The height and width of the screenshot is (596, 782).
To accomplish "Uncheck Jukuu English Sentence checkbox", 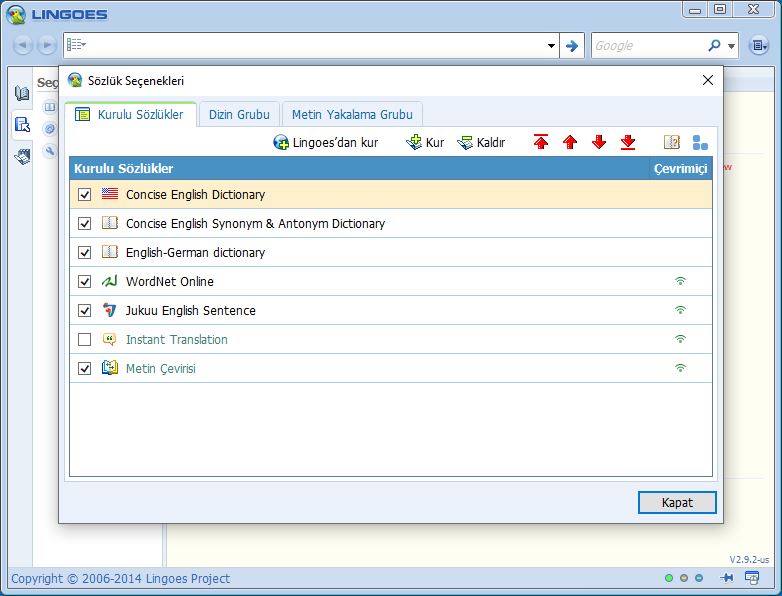I will (x=85, y=310).
